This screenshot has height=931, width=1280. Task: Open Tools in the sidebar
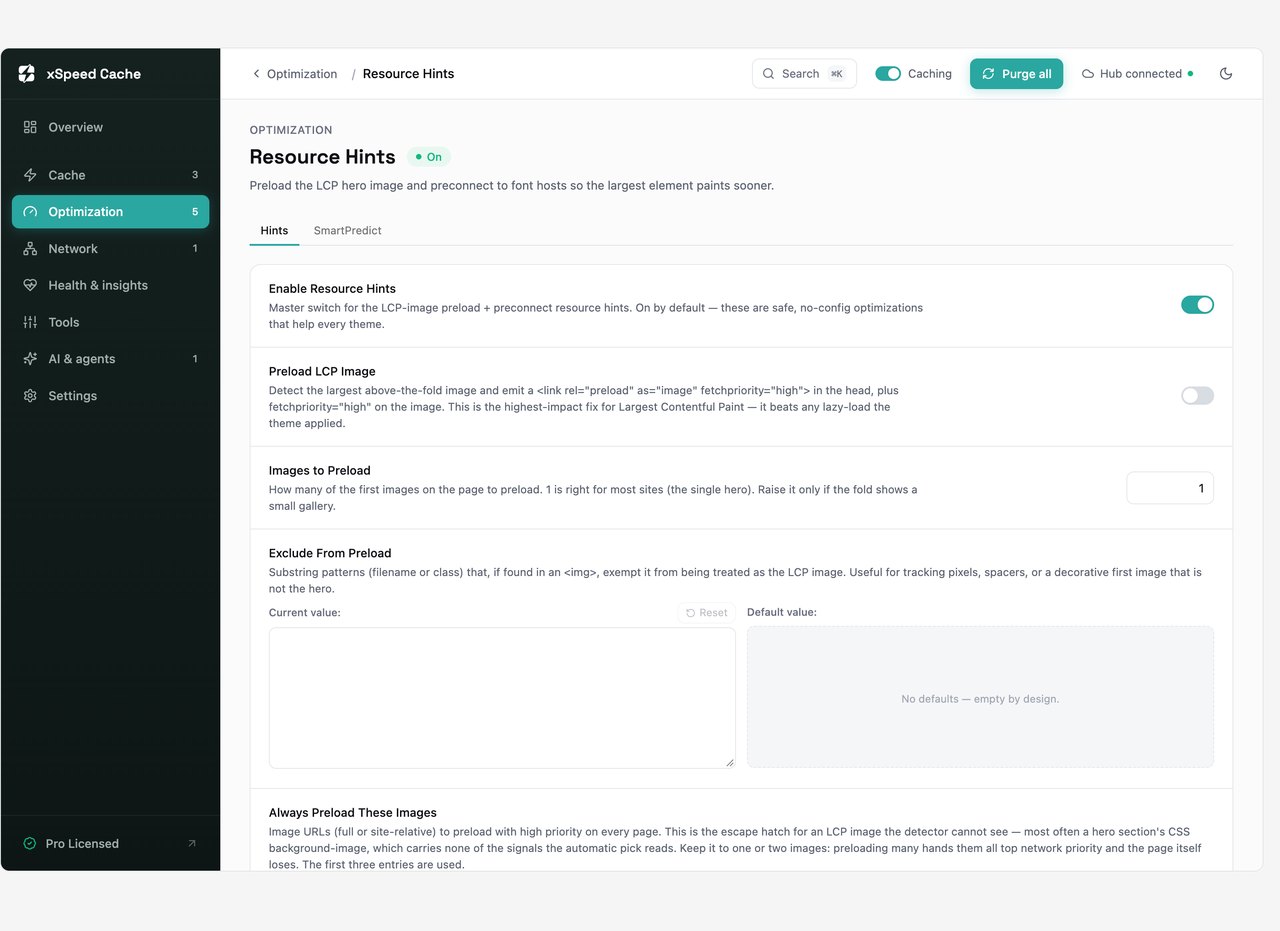110,322
